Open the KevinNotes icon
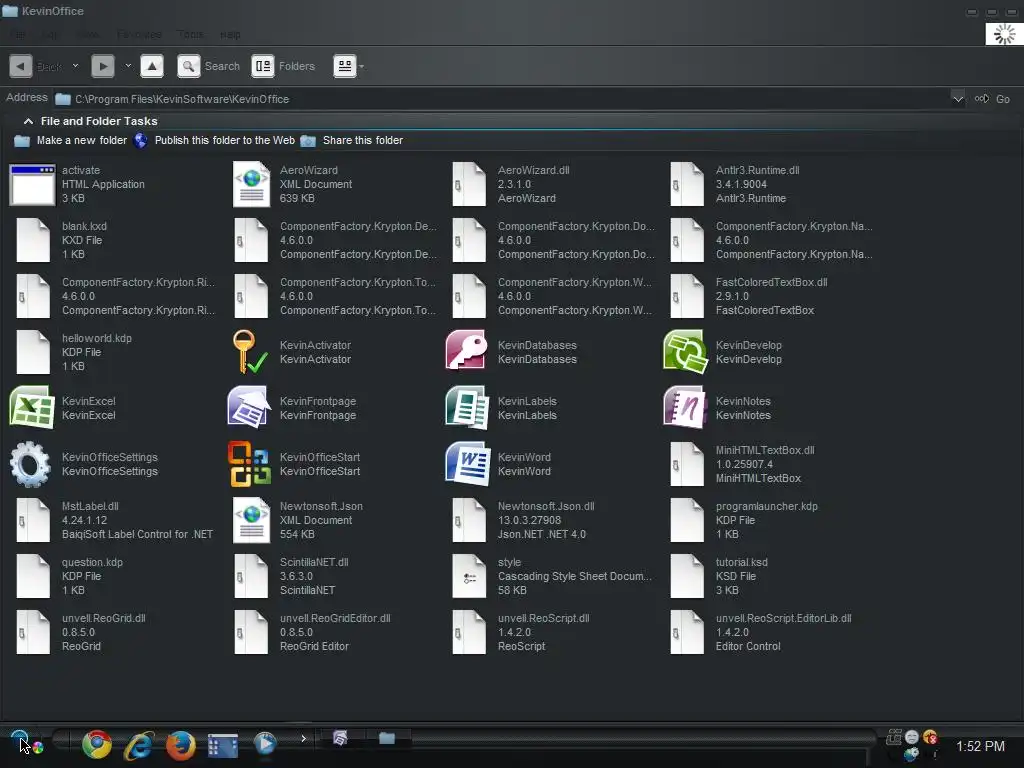Image resolution: width=1024 pixels, height=768 pixels. 686,408
